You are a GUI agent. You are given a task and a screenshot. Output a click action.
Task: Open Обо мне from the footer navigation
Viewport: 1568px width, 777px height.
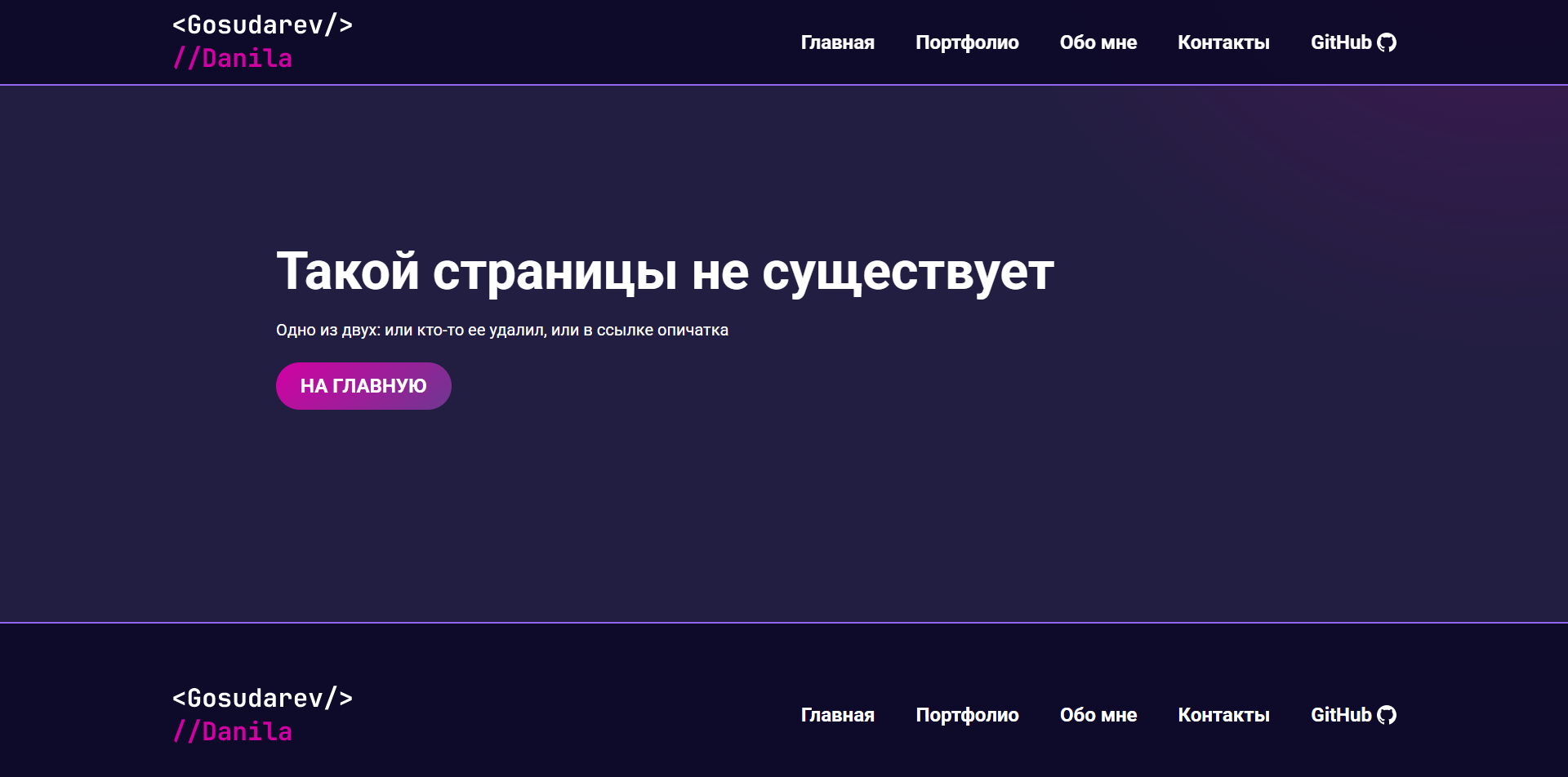coord(1098,714)
